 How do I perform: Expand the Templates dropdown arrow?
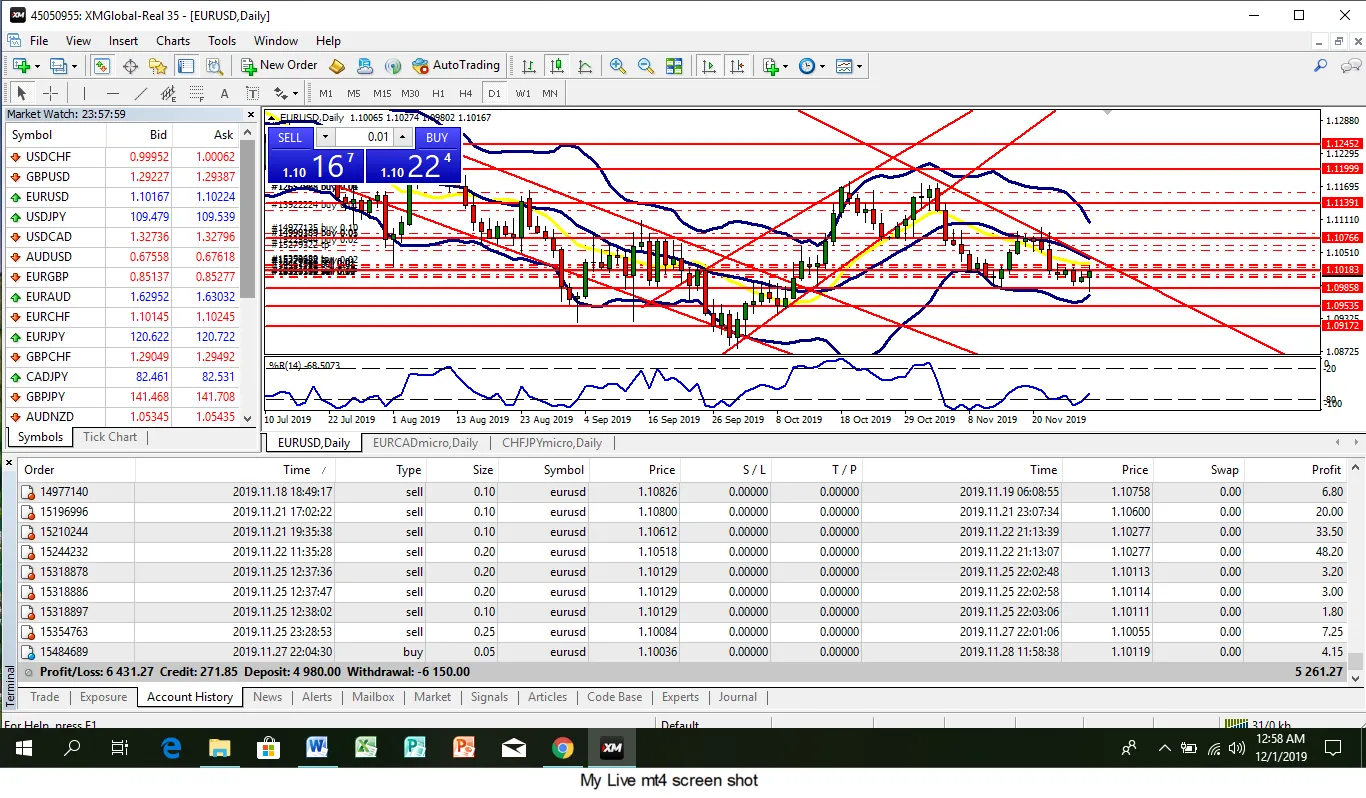click(x=859, y=66)
